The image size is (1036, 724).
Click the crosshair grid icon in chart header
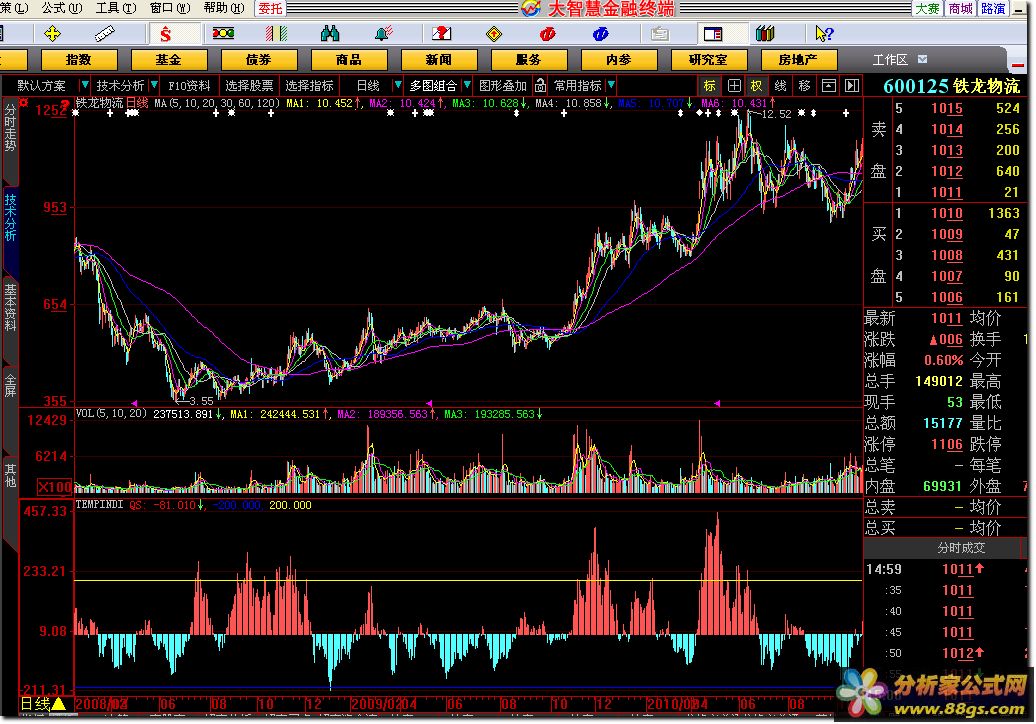click(x=734, y=85)
